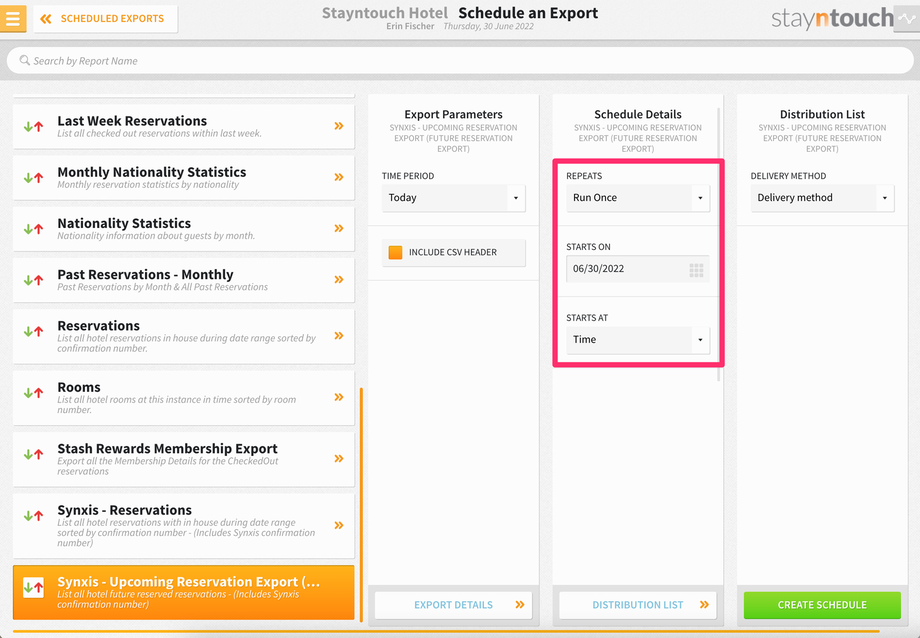Image resolution: width=920 pixels, height=638 pixels.
Task: Click arrows icon on Synxis - Upcoming Reservation Export
Action: pyautogui.click(x=33, y=586)
